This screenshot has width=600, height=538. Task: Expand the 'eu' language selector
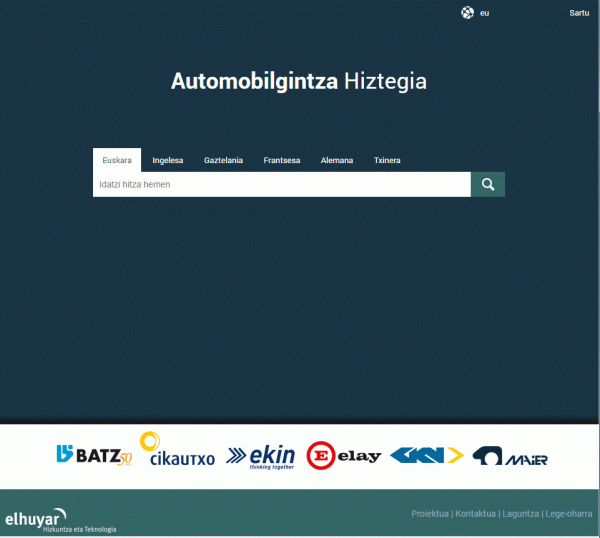pyautogui.click(x=485, y=13)
